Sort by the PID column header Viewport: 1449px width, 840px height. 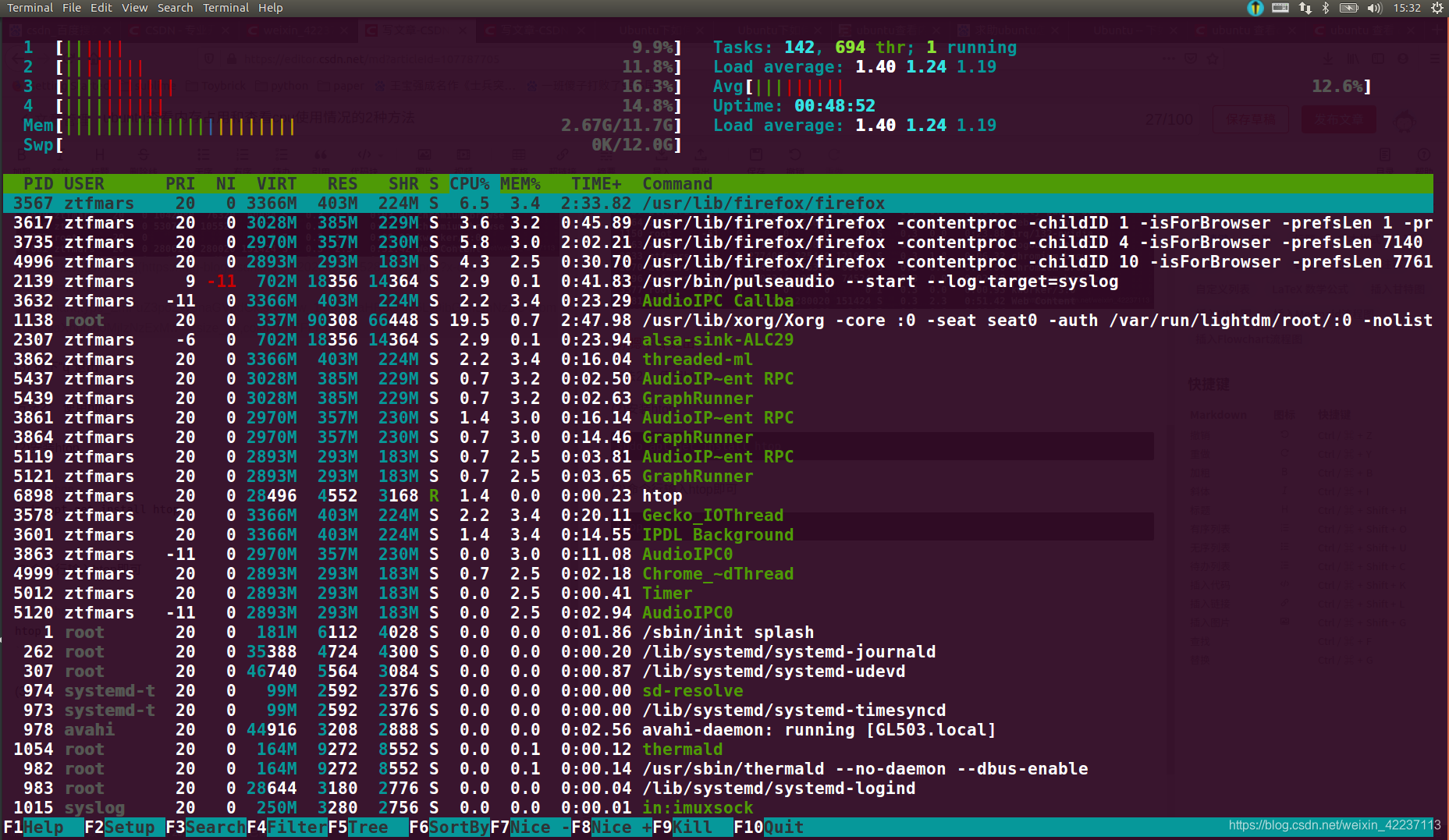coord(38,184)
